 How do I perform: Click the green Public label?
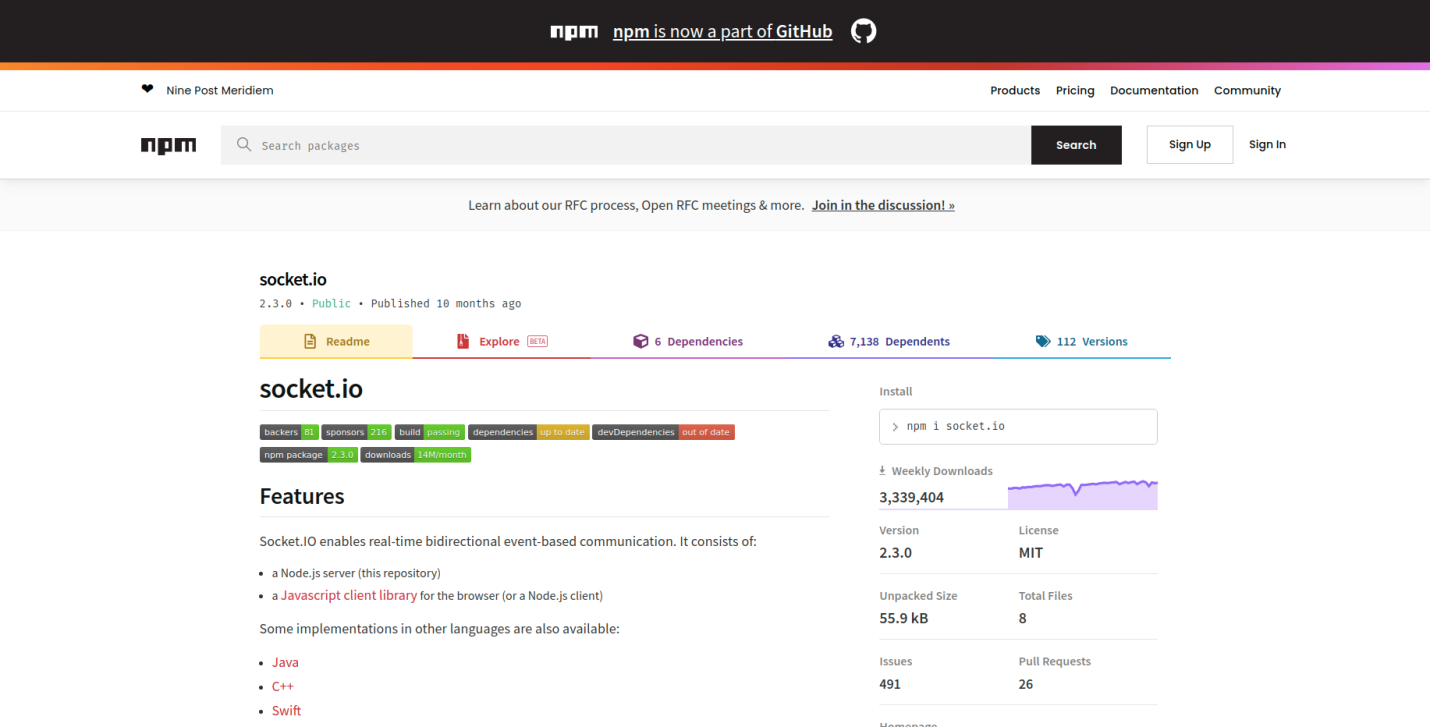pos(331,303)
